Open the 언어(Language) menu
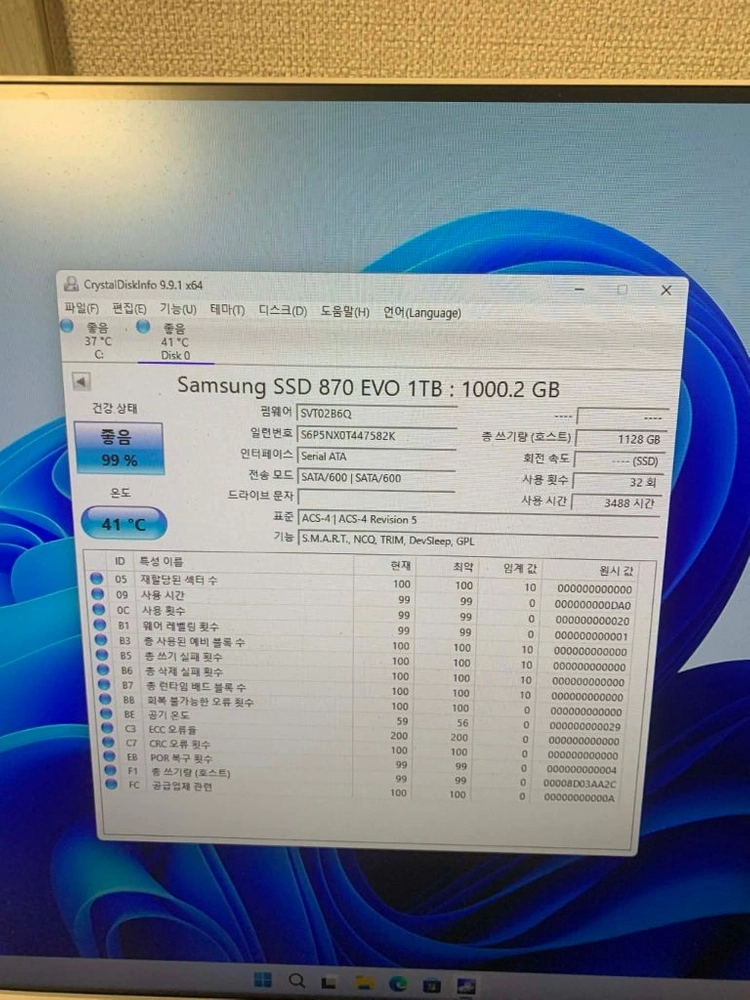The image size is (750, 1000). pos(422,312)
